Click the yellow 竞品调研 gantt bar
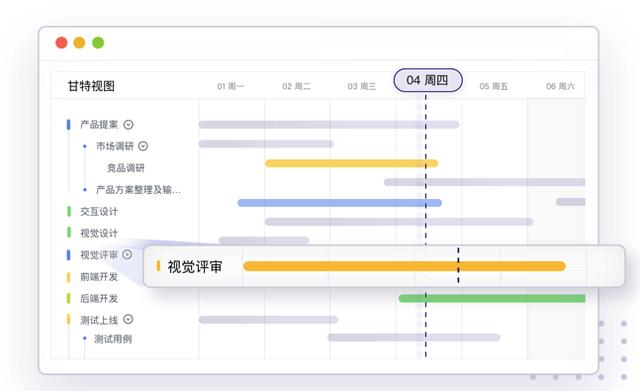640x391 pixels. click(351, 164)
